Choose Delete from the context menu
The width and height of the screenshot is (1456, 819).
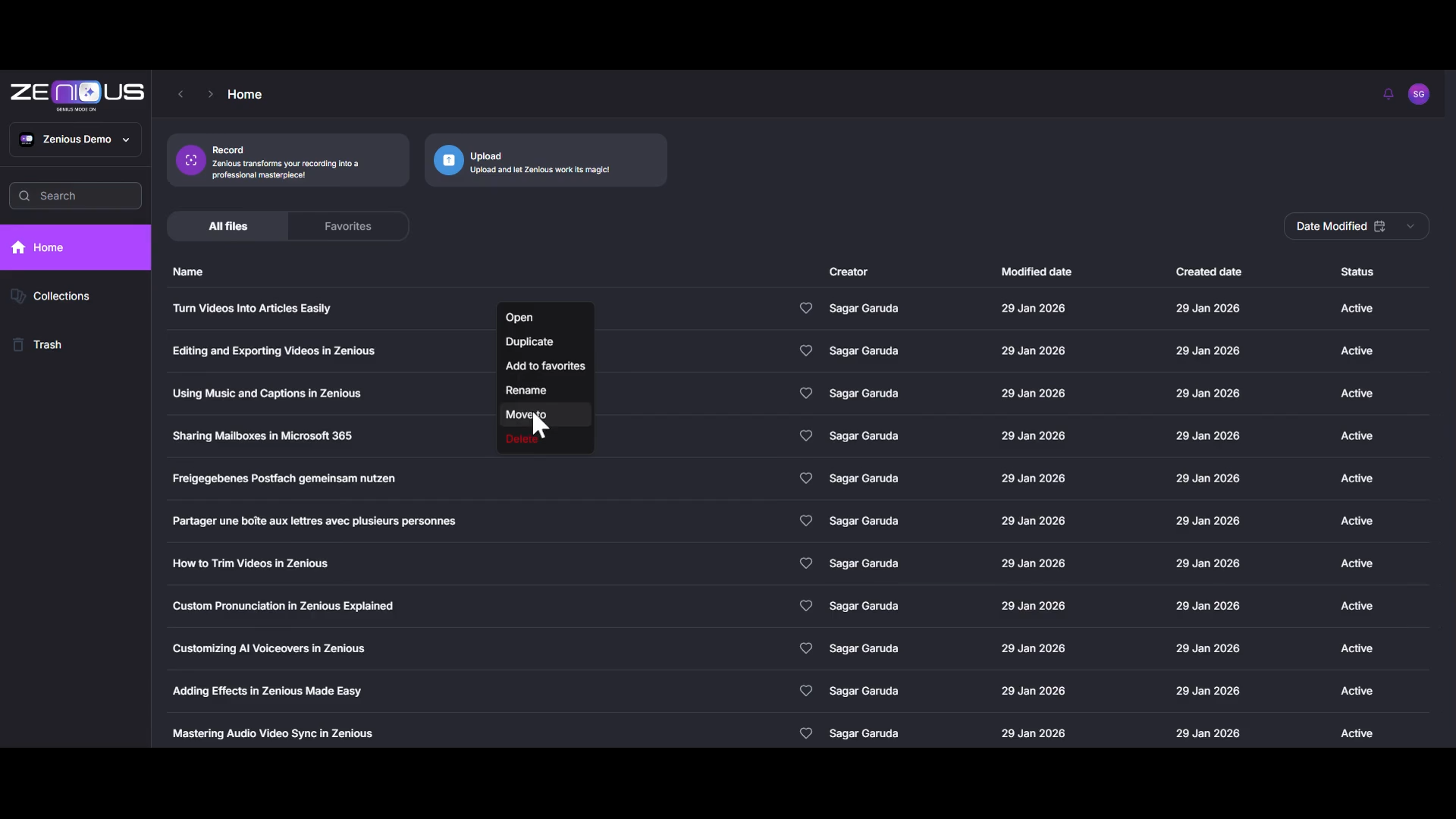(521, 438)
